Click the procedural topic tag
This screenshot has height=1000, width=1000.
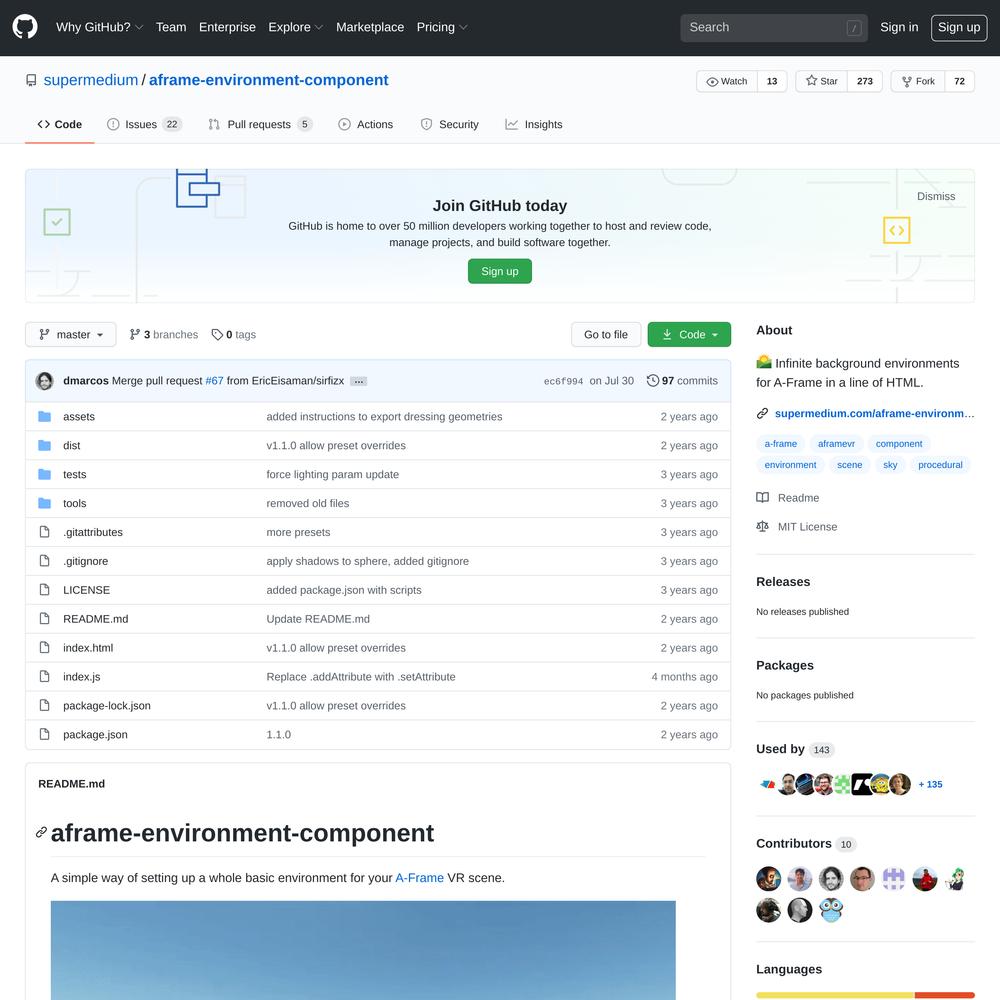point(940,465)
